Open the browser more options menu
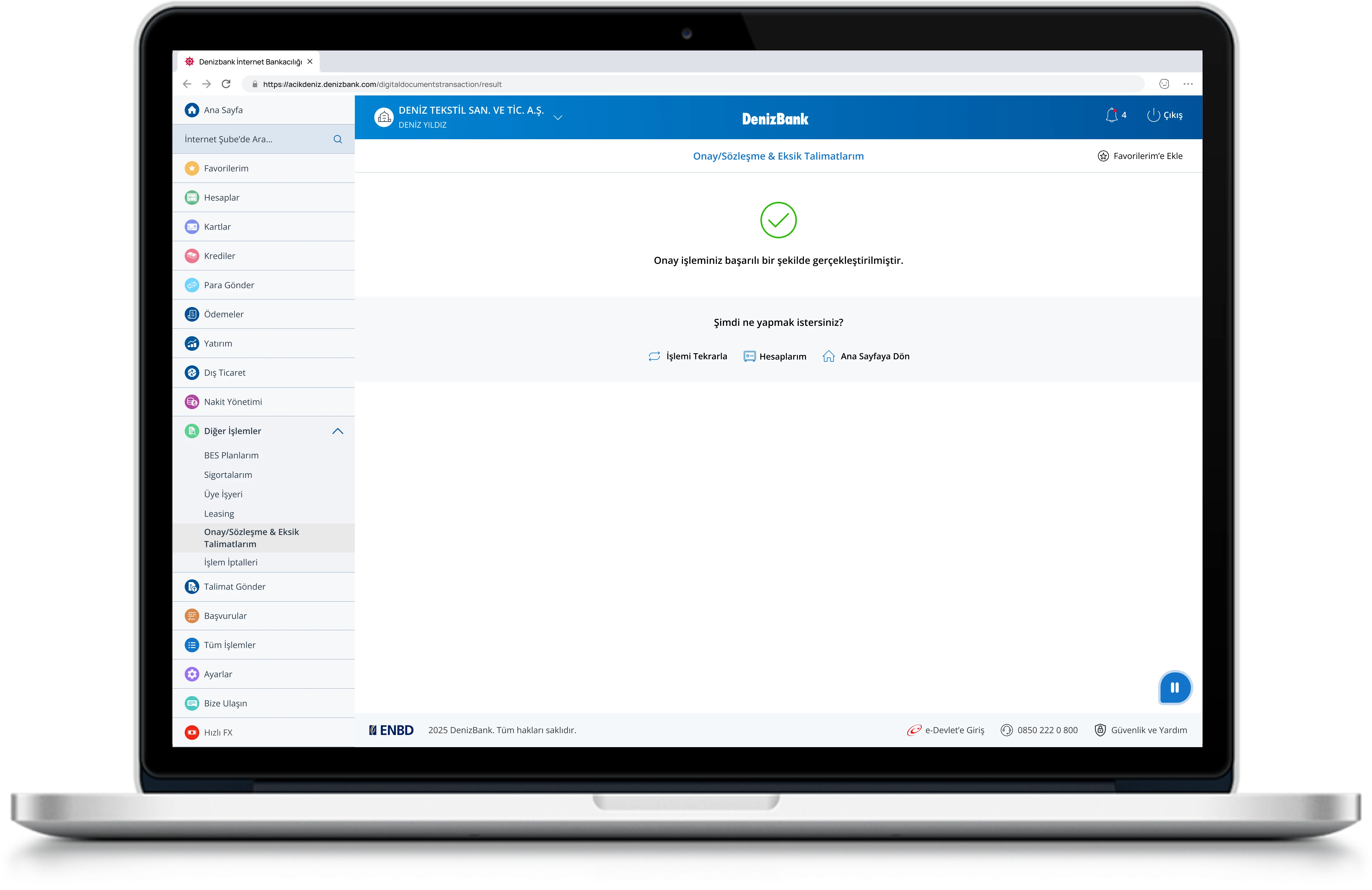This screenshot has height=890, width=1372. pos(1188,84)
